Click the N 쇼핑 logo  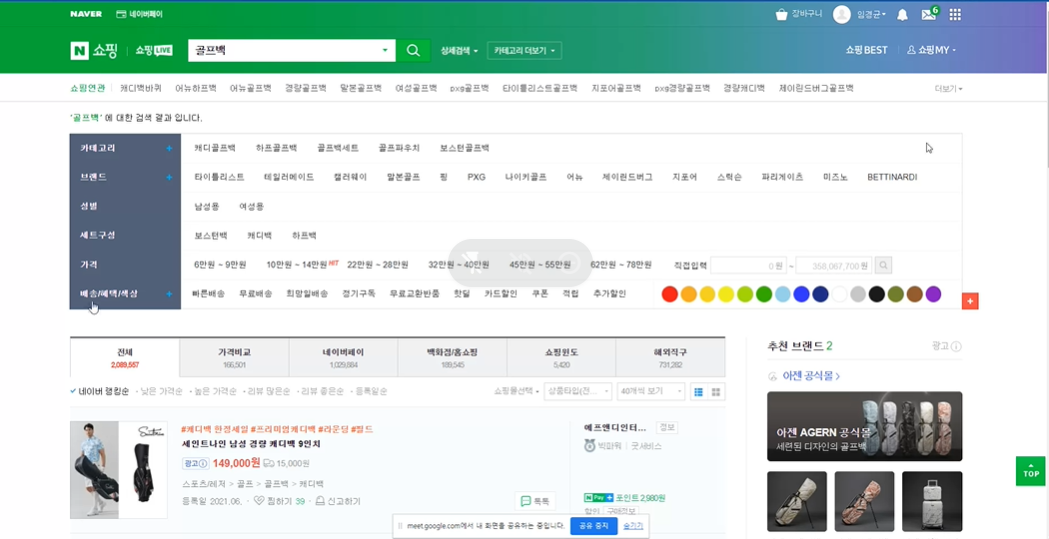[x=94, y=50]
